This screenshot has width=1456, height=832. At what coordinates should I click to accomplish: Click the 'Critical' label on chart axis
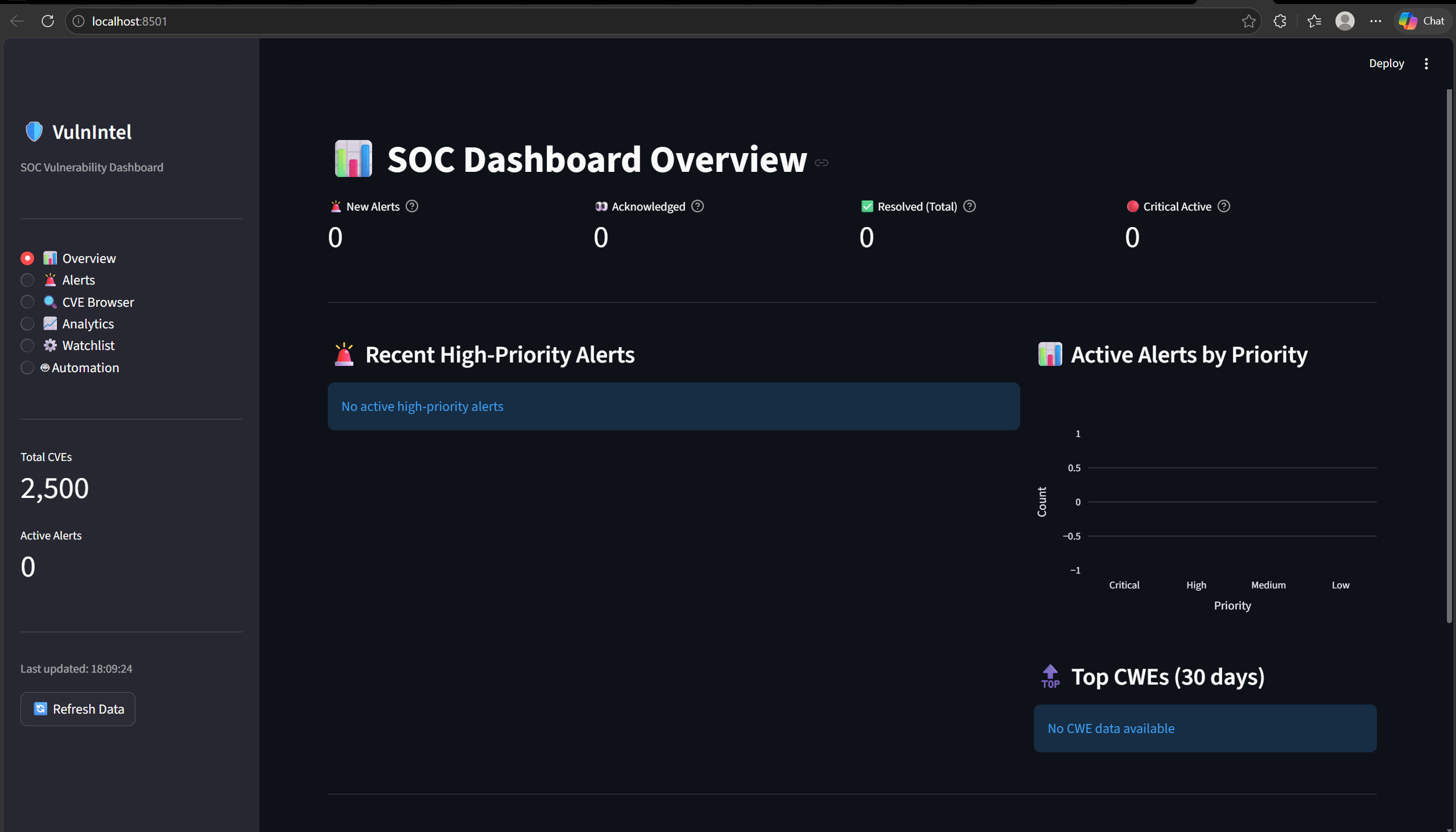click(1124, 585)
